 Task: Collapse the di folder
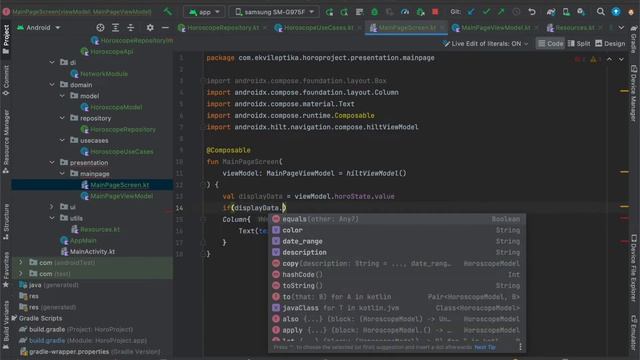click(x=52, y=62)
